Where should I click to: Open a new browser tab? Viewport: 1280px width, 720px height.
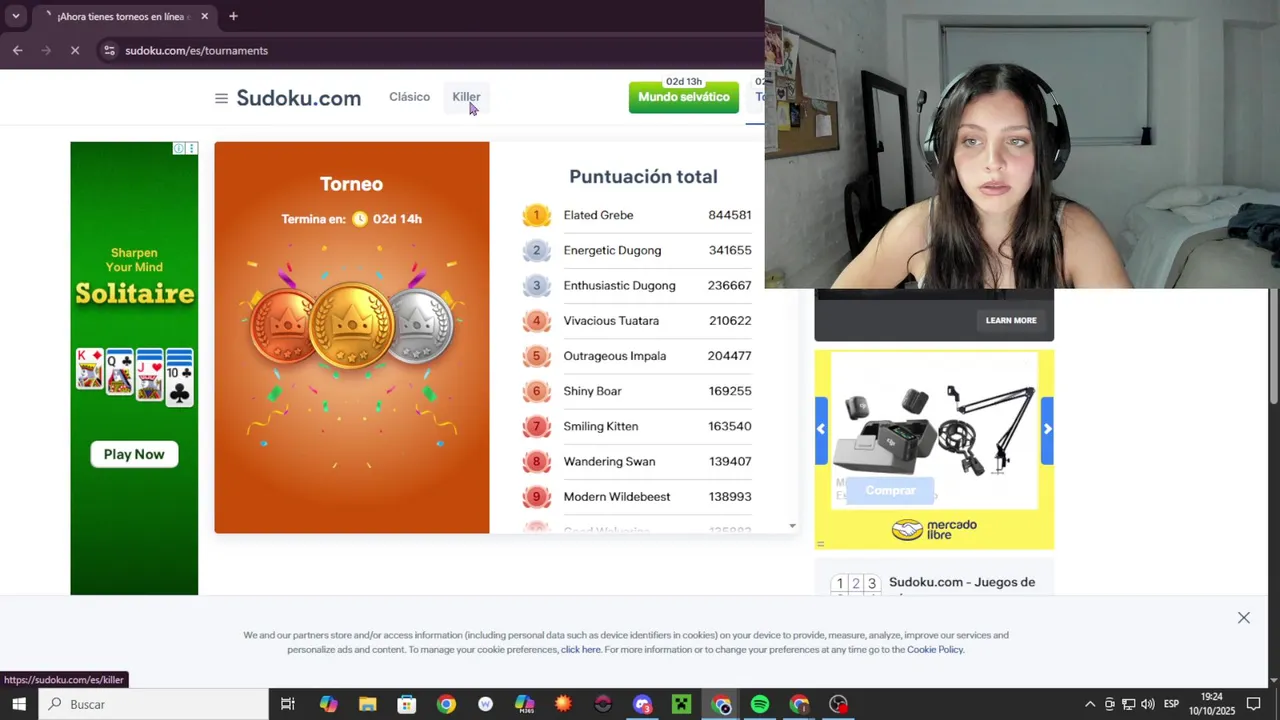pos(233,16)
